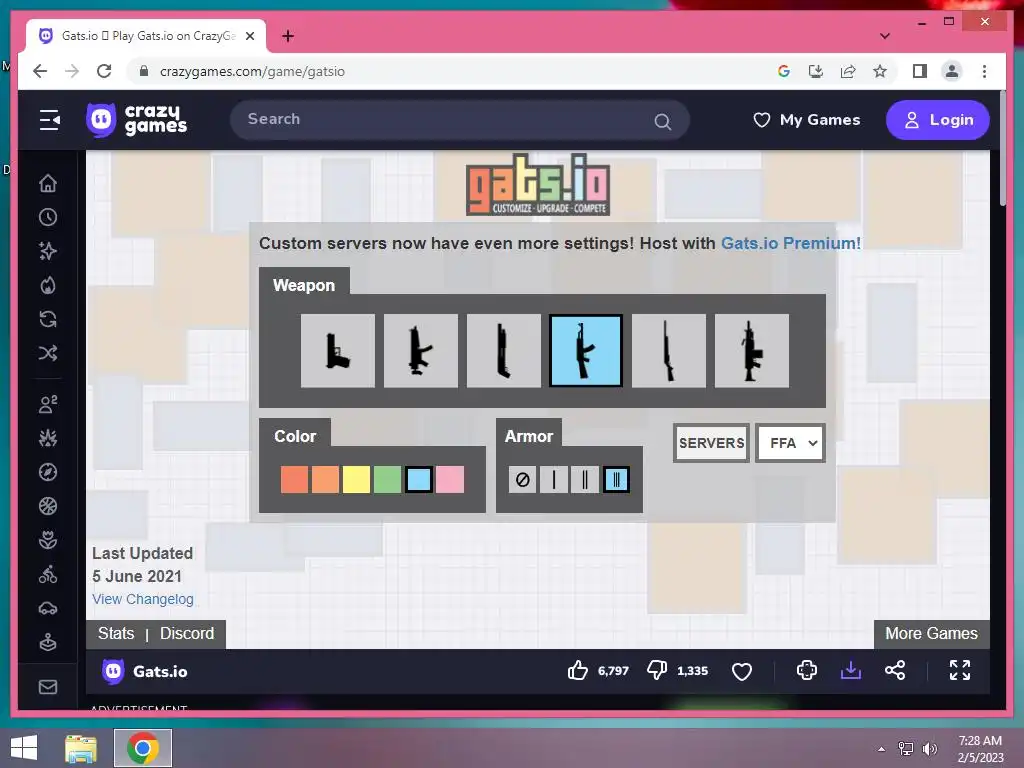Click the search magnifier icon
1024x768 pixels.
[662, 121]
